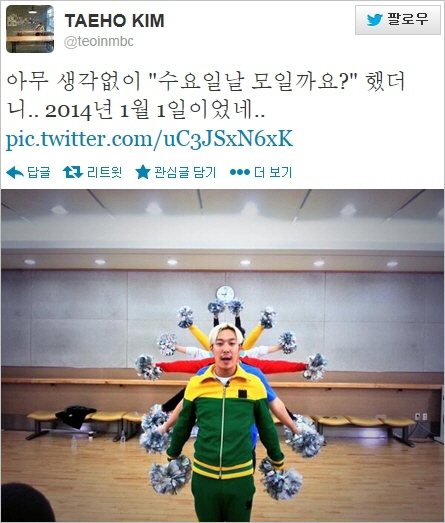
Task: Click the TAEHO KIM display name
Action: pyautogui.click(x=114, y=21)
